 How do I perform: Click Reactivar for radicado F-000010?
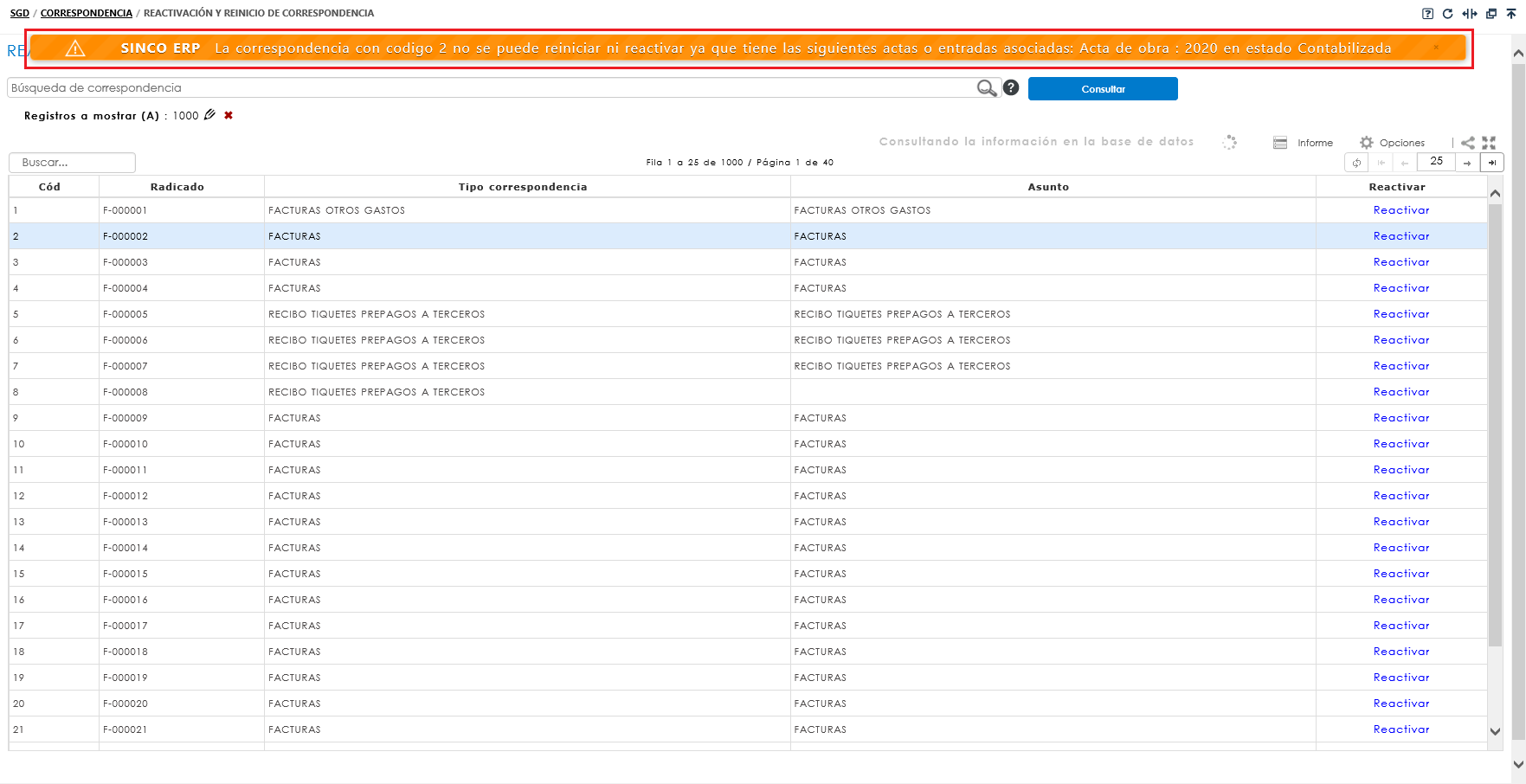point(1401,444)
